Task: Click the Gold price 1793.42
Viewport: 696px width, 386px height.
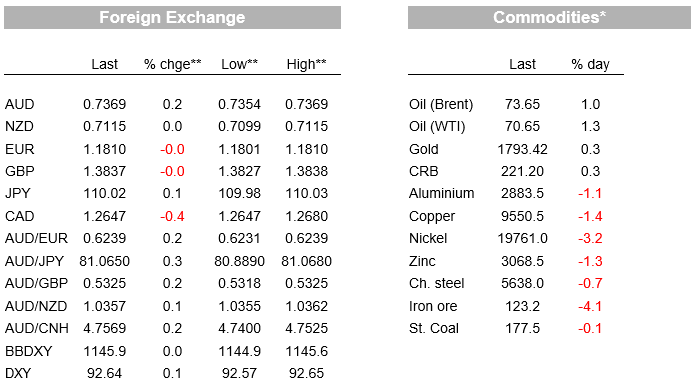Action: click(x=522, y=149)
